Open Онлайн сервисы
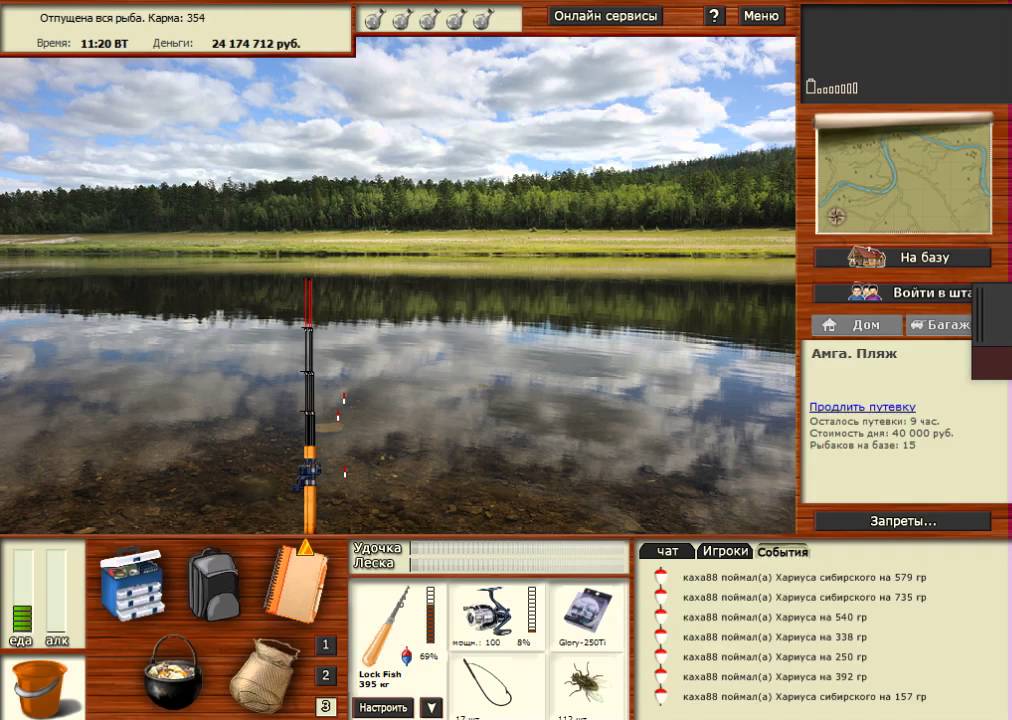Viewport: 1012px width, 720px height. click(605, 15)
